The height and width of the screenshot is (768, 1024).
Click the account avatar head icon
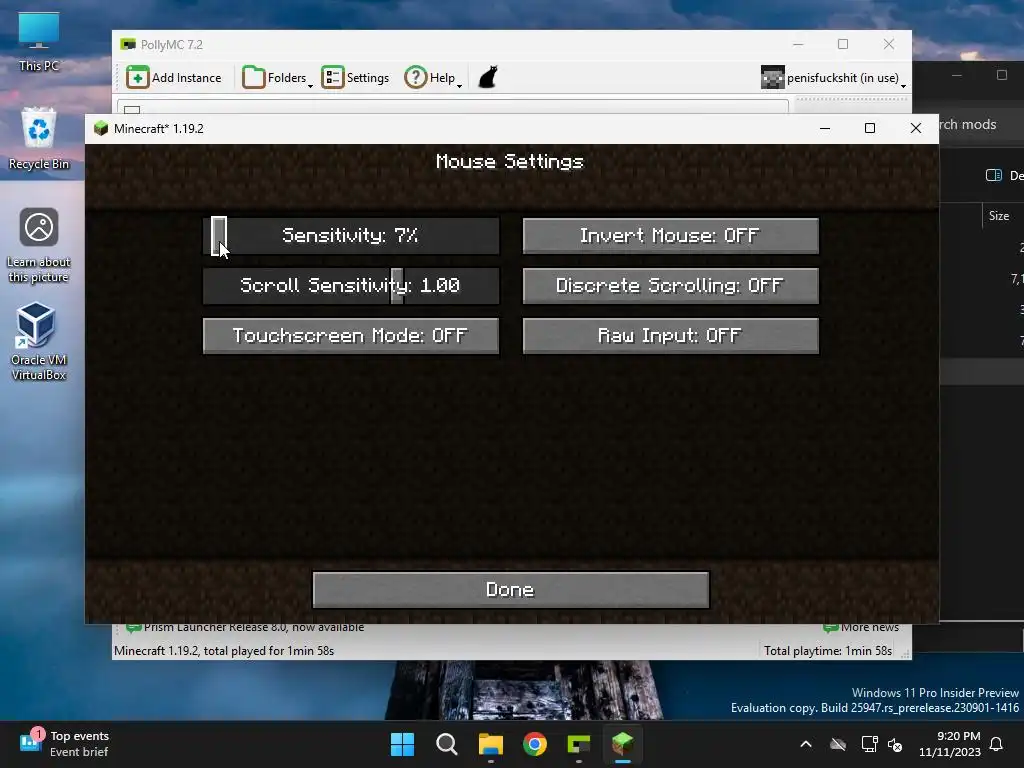click(773, 78)
